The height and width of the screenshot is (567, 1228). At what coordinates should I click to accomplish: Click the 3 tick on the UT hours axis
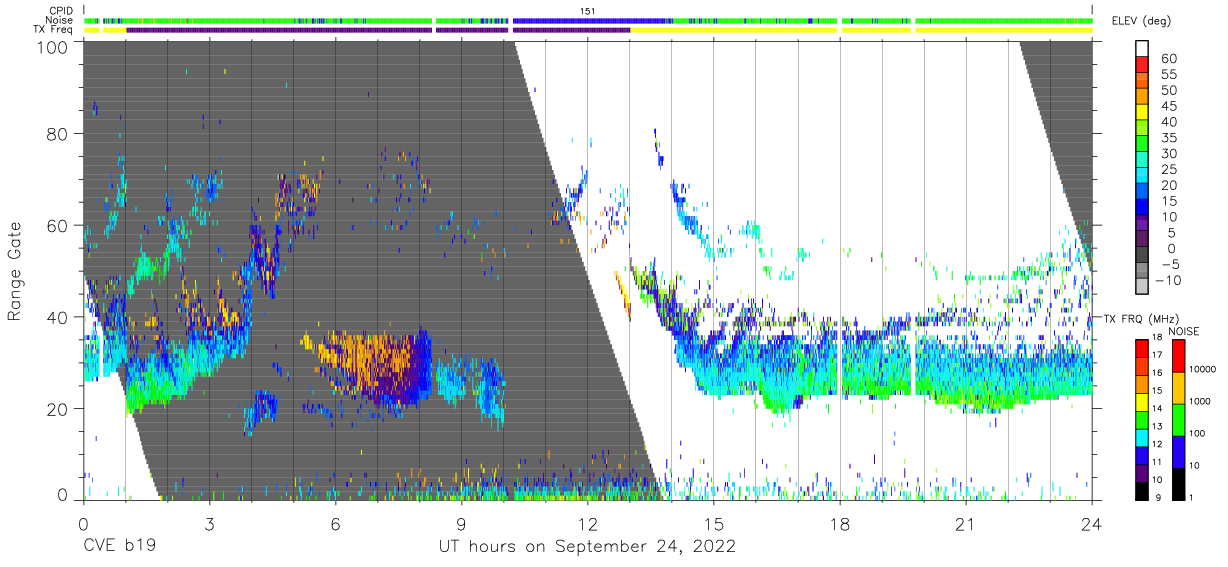(209, 524)
